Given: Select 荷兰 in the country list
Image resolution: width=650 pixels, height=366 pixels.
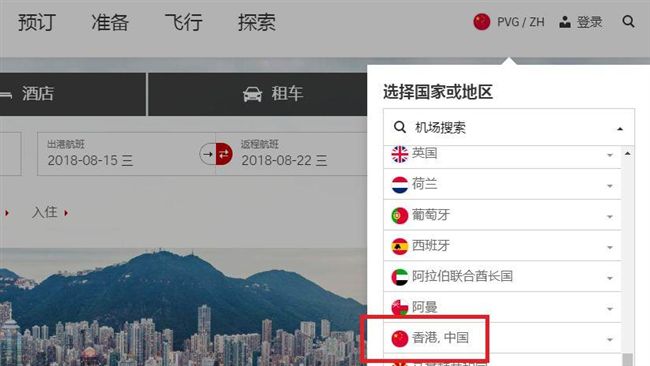Looking at the screenshot, I should point(502,184).
